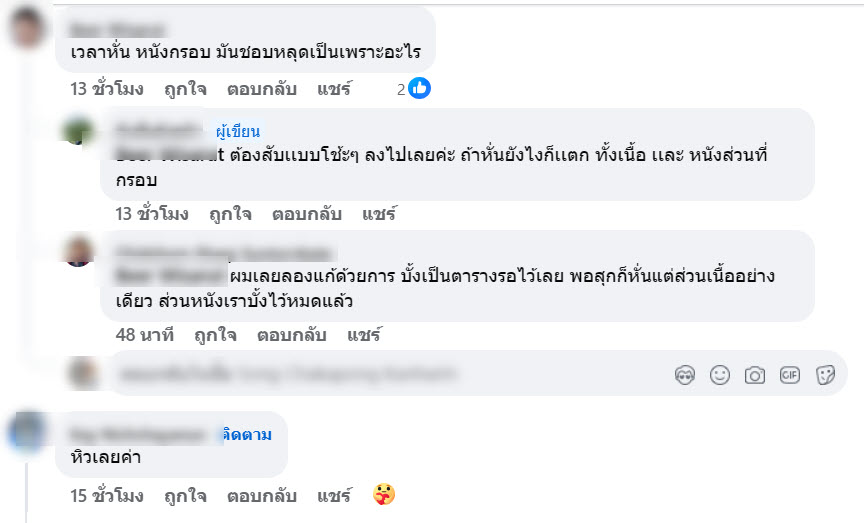The width and height of the screenshot is (864, 523).
Task: Click the blue thumbs-up reaction icon
Action: click(420, 89)
